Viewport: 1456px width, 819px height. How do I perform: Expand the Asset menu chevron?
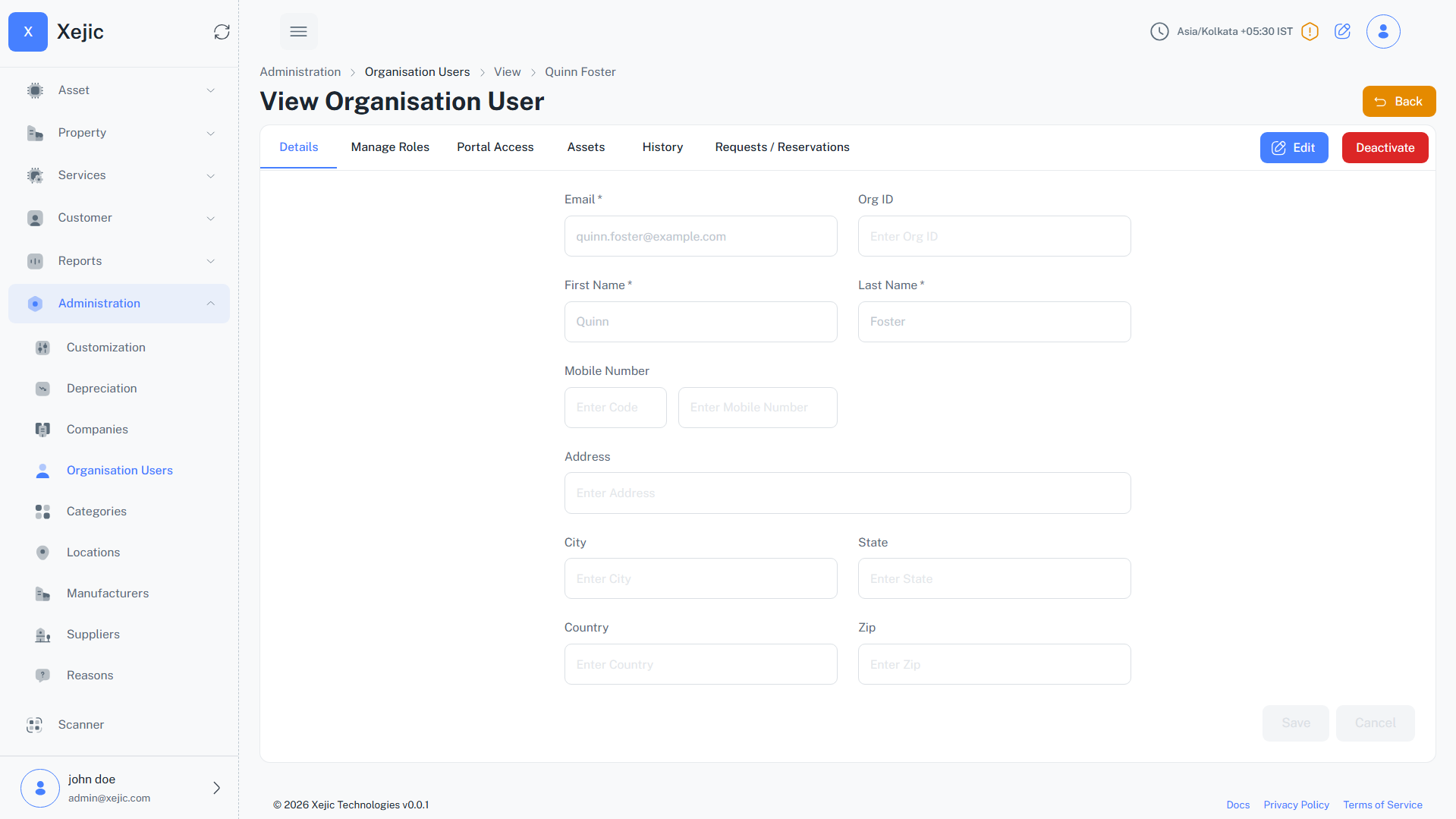point(211,90)
